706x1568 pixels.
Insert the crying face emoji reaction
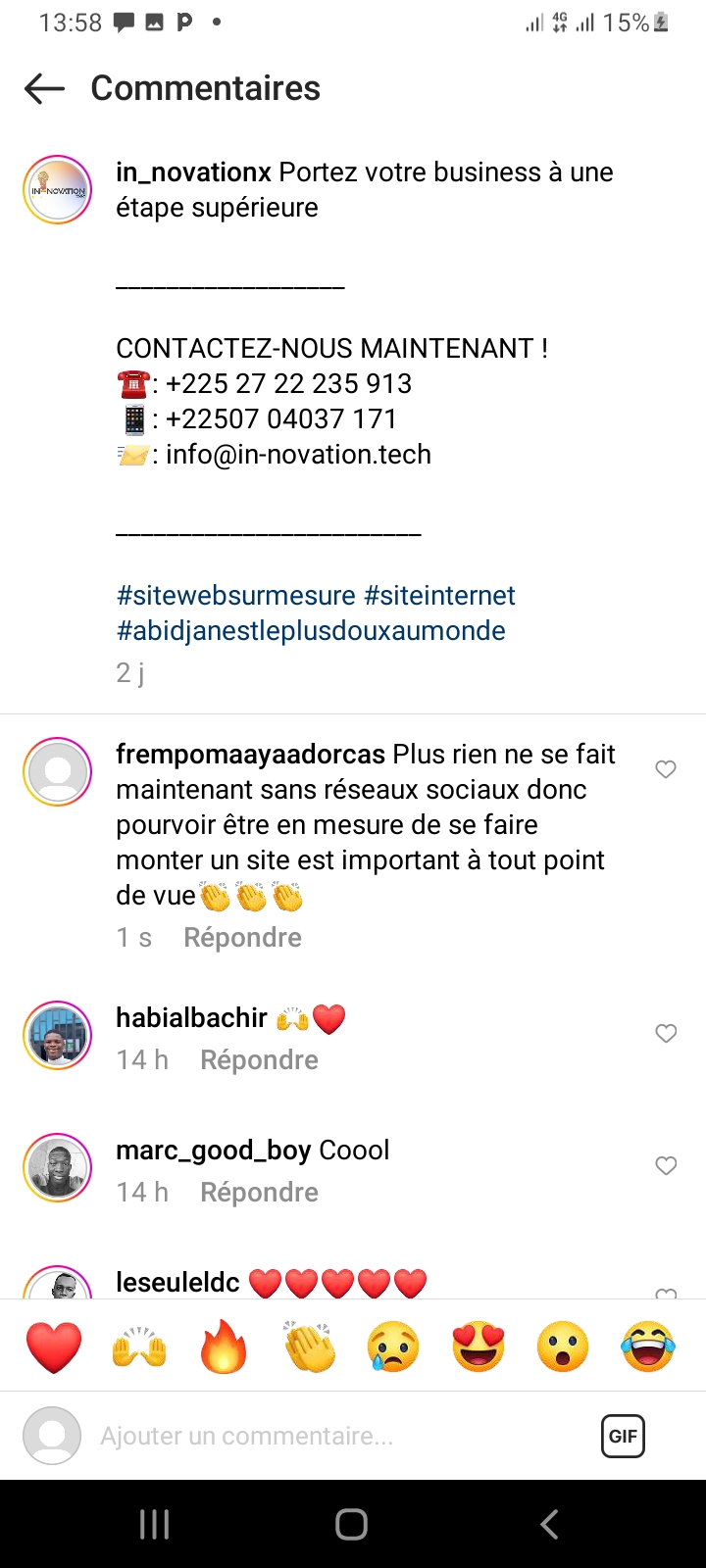[393, 1347]
